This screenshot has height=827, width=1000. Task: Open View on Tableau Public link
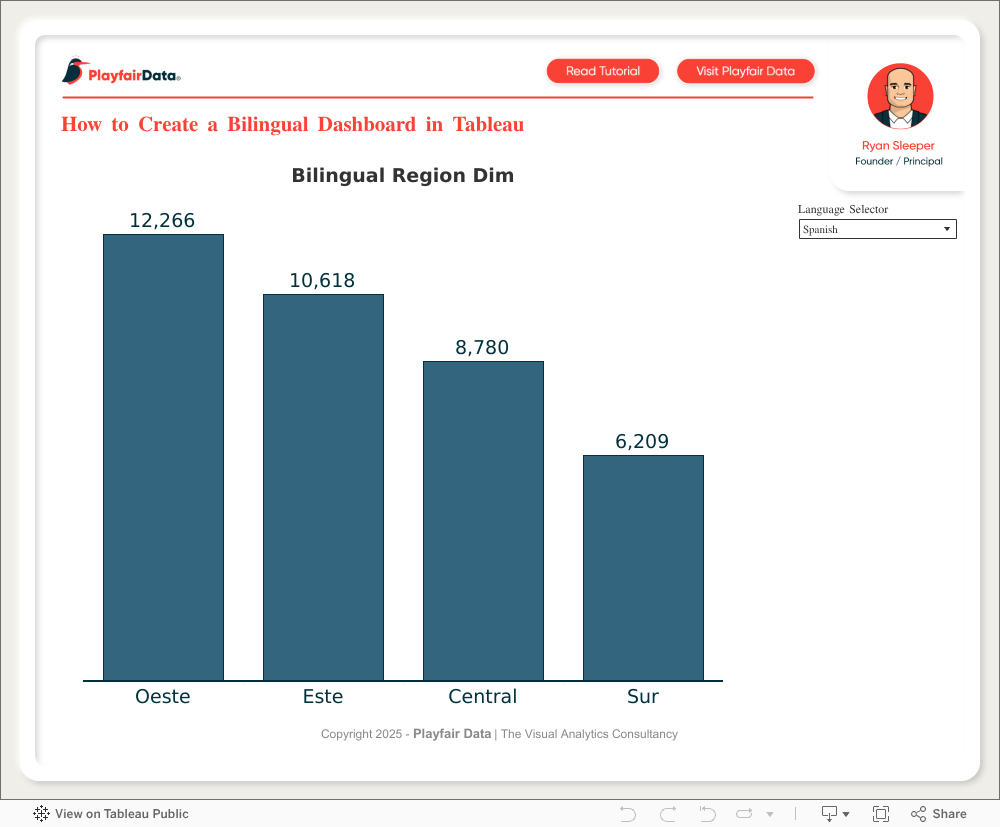pos(121,814)
